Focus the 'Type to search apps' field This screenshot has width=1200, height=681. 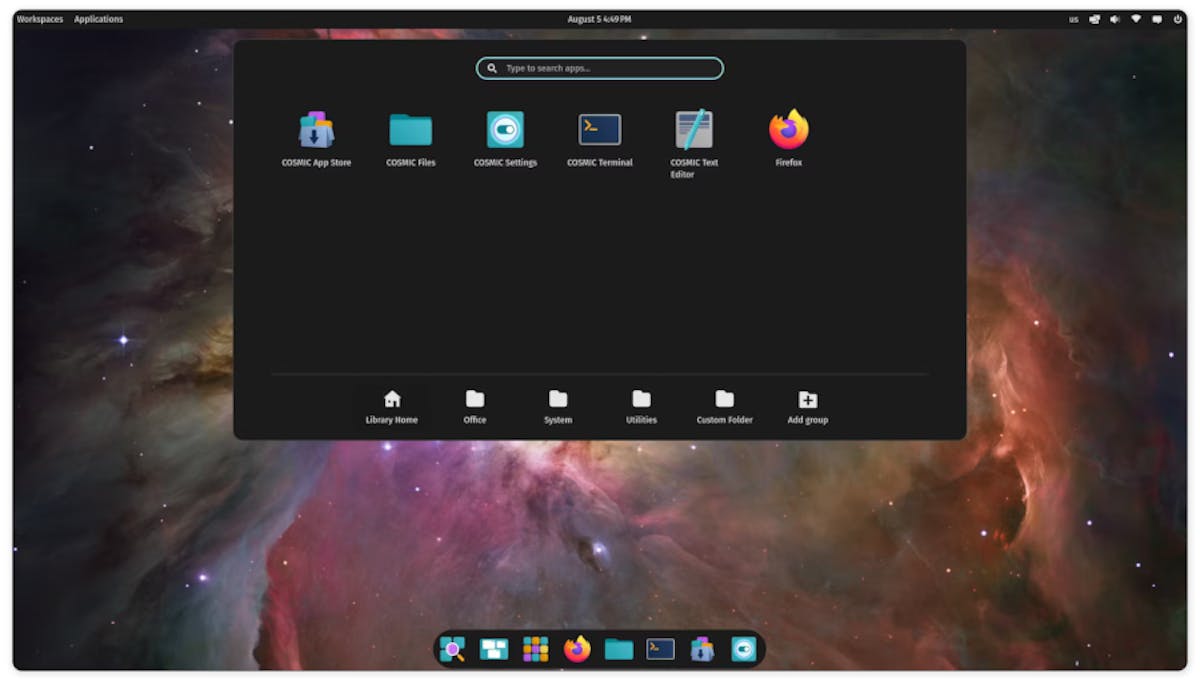600,68
